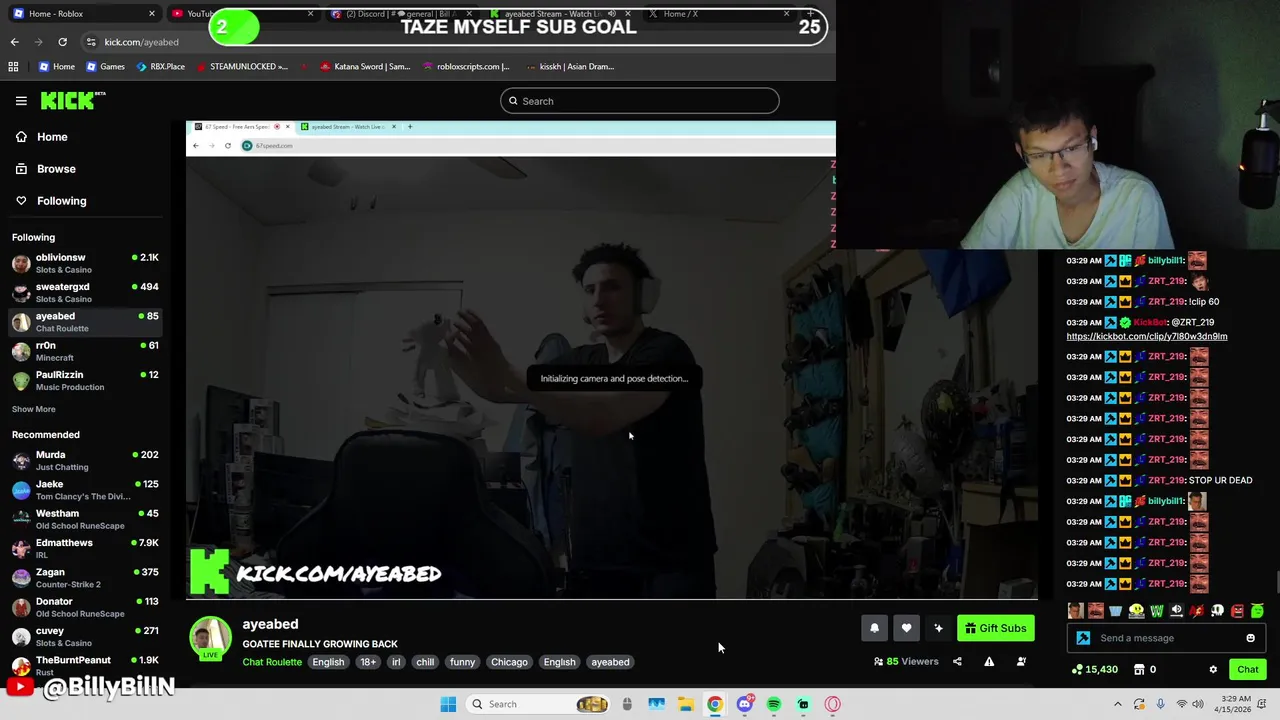Open Westham recommended channel
Image resolution: width=1280 pixels, height=720 pixels.
pos(86,519)
